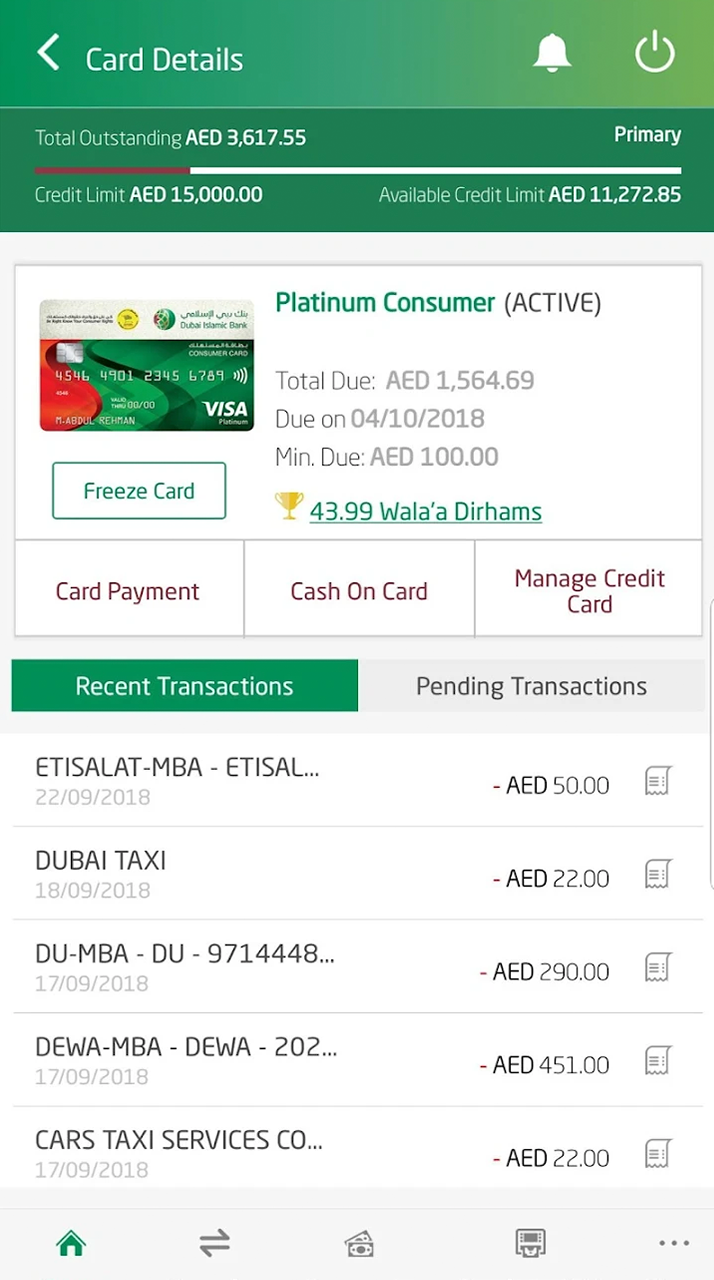Go back using the header arrow
Screen dimensions: 714x1280
point(48,53)
